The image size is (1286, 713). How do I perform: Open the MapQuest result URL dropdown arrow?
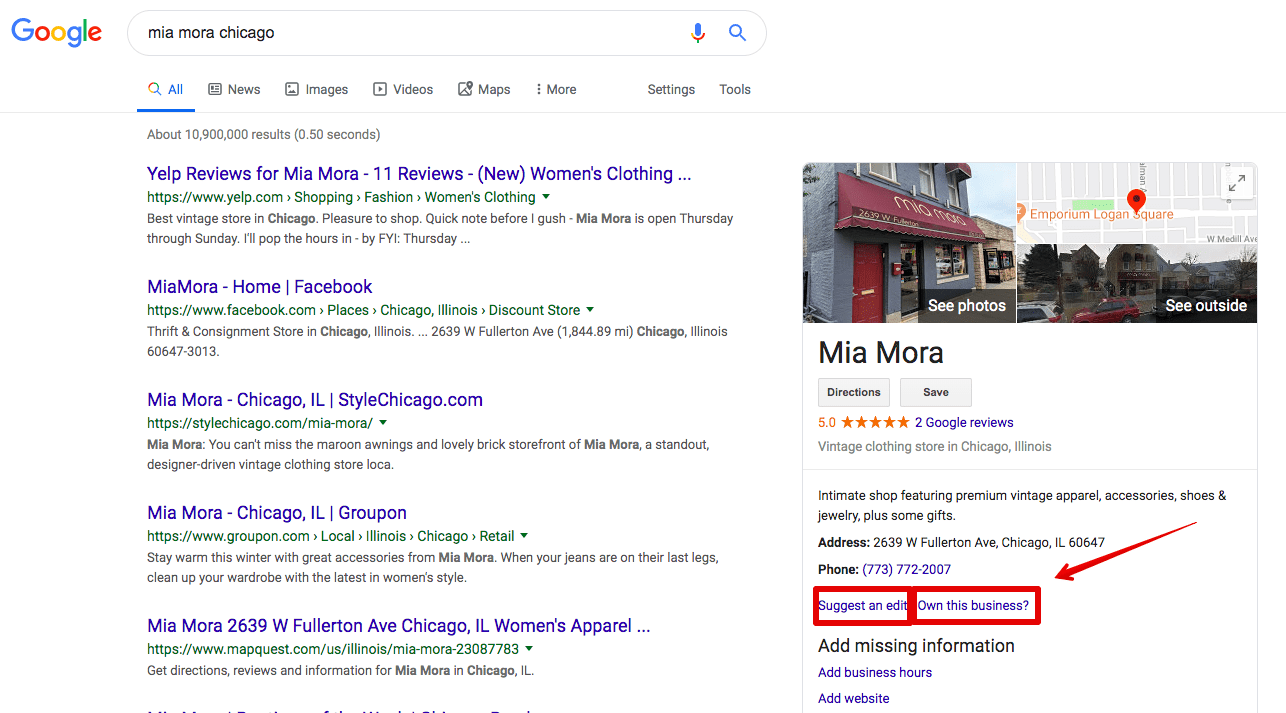pyautogui.click(x=529, y=649)
